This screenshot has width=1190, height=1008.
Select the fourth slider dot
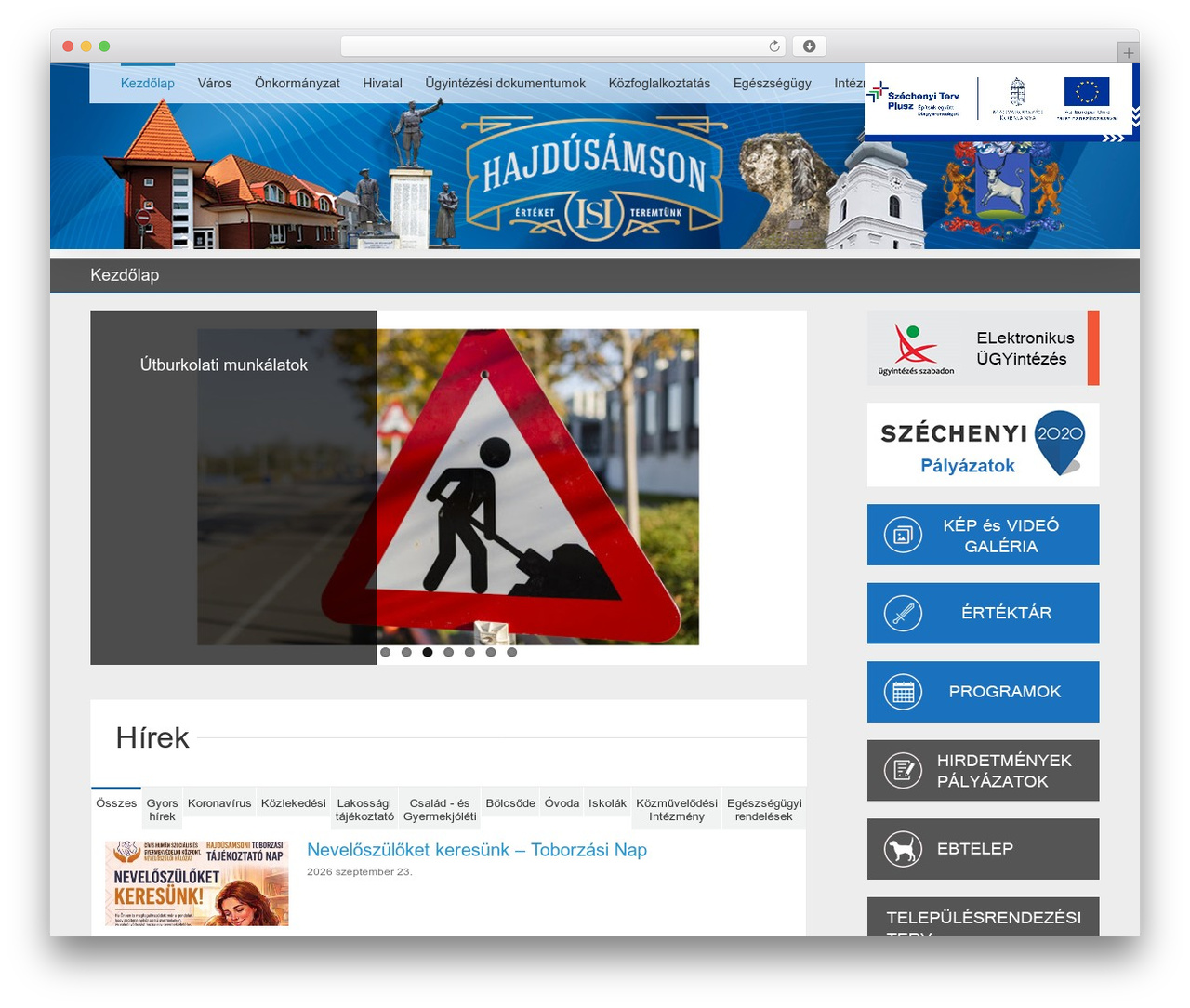coord(448,652)
